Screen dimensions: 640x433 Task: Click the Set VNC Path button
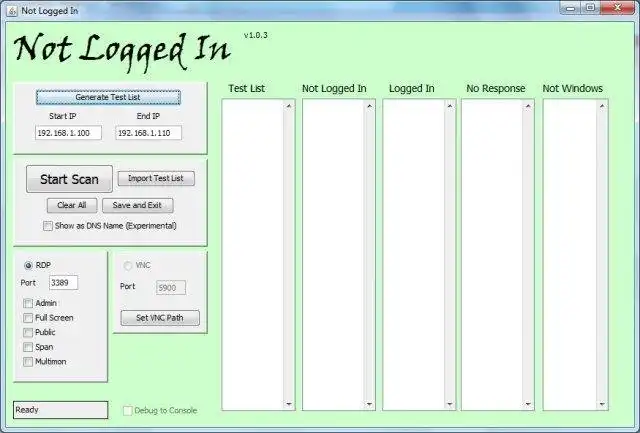click(160, 318)
